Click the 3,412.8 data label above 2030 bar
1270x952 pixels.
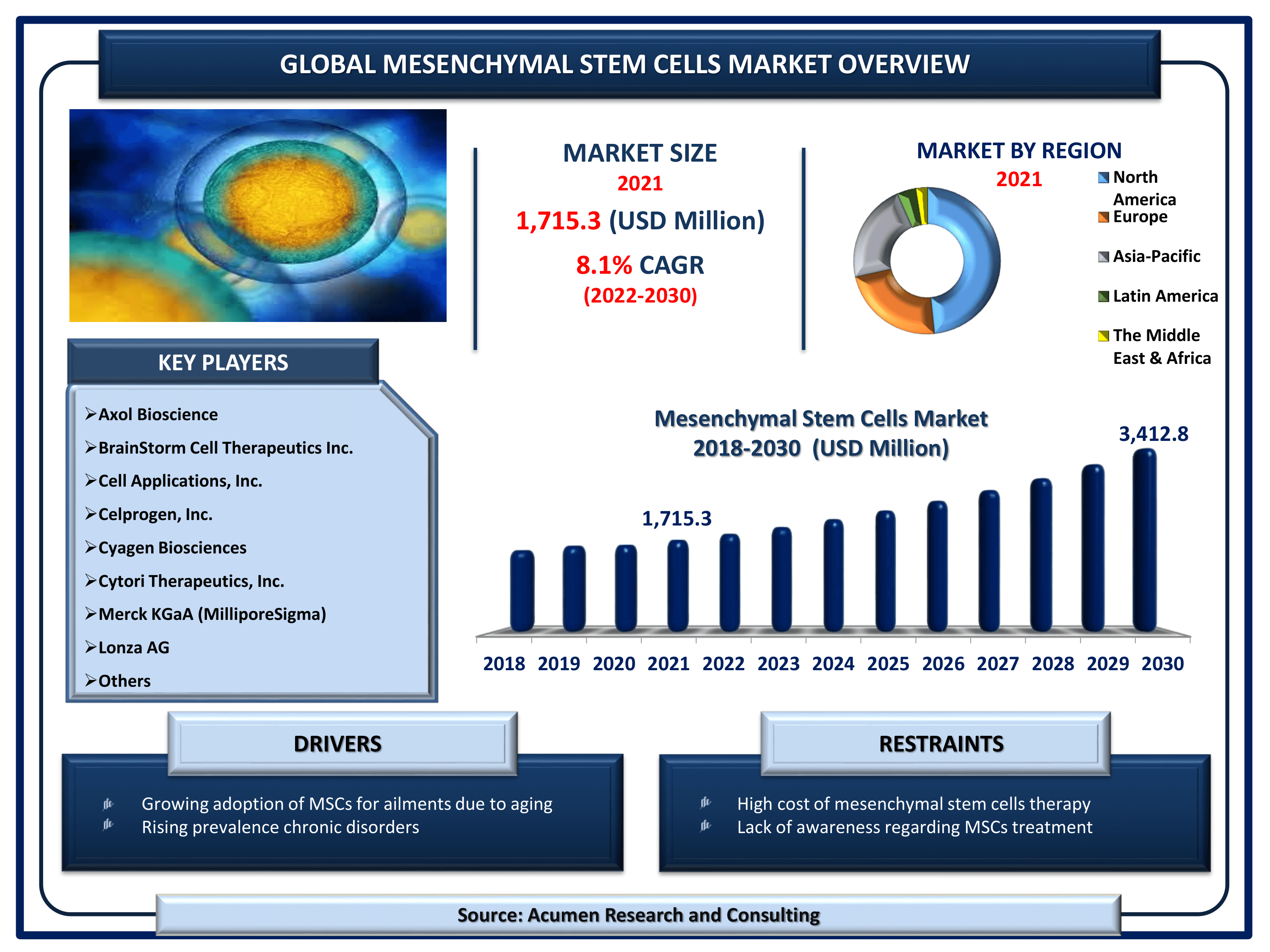click(x=1154, y=434)
